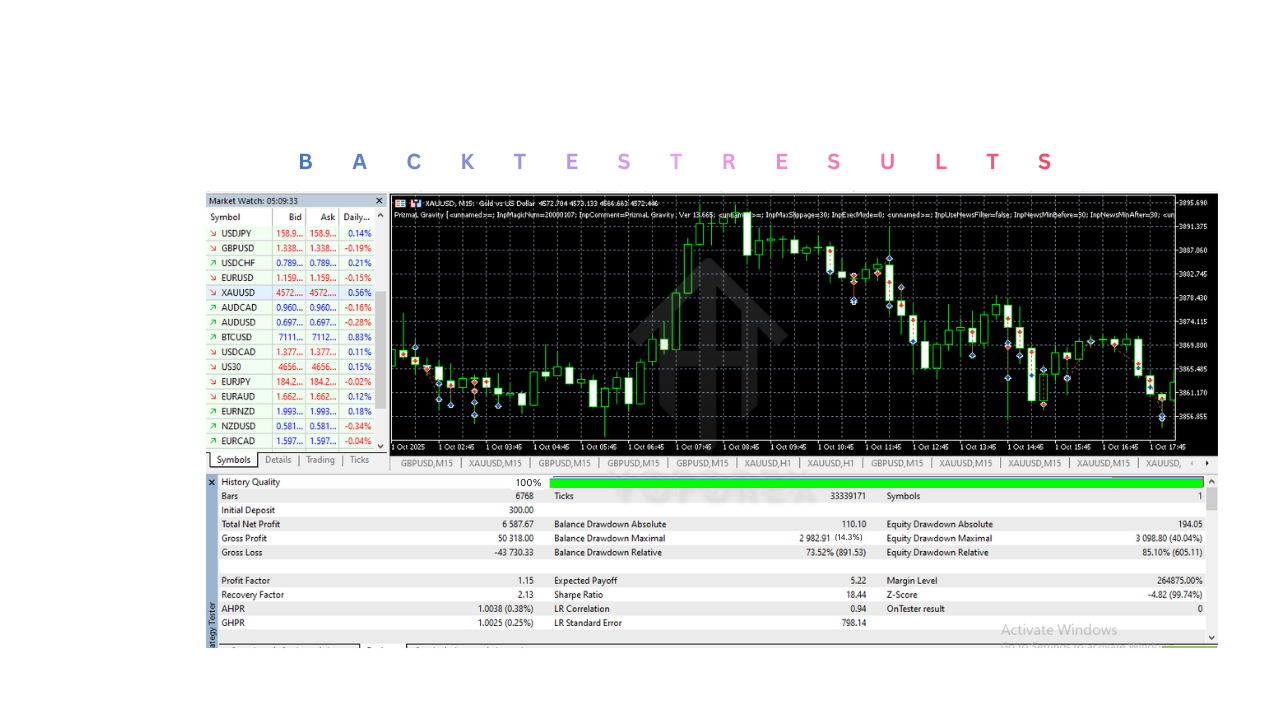Click the down arrow icon beside XAUUSD symbol
This screenshot has height=720, width=1280.
213,292
